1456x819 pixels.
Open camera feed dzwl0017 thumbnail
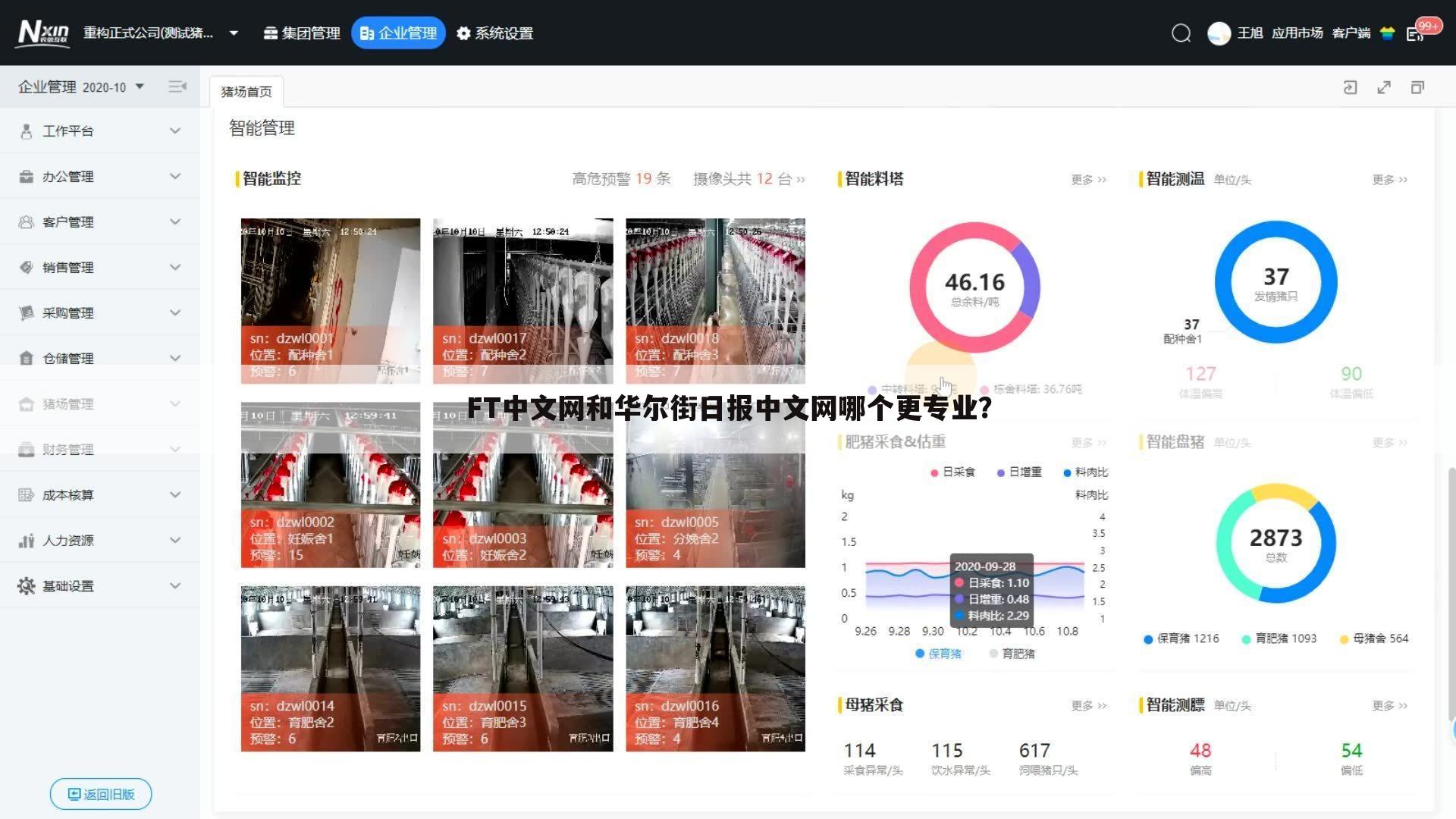click(x=523, y=301)
